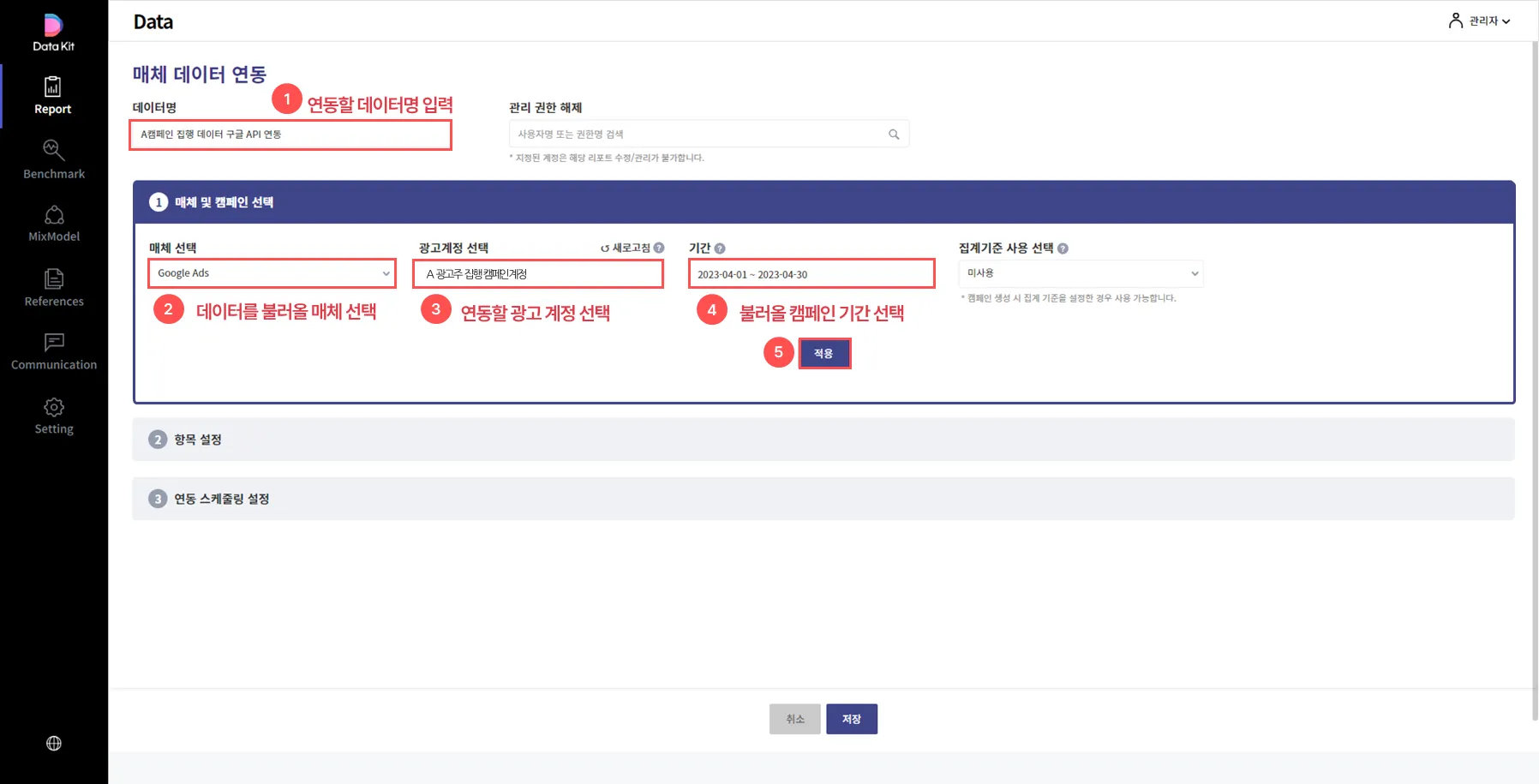Screen dimensions: 1539x784
Task: Collapse the 매체 및 캠페인 선택 header
Action: coord(823,202)
